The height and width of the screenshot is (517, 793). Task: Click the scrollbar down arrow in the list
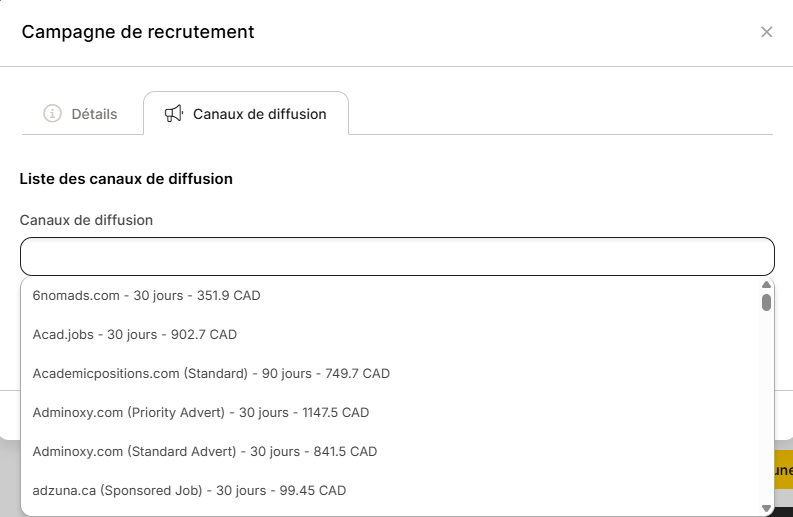(766, 508)
